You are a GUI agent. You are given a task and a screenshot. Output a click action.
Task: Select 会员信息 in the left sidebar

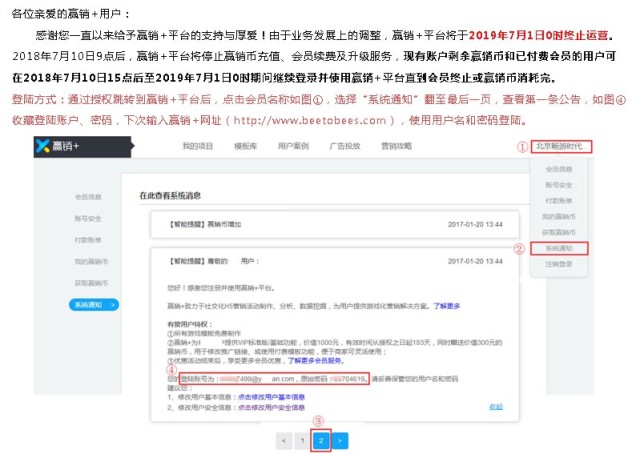click(x=88, y=197)
